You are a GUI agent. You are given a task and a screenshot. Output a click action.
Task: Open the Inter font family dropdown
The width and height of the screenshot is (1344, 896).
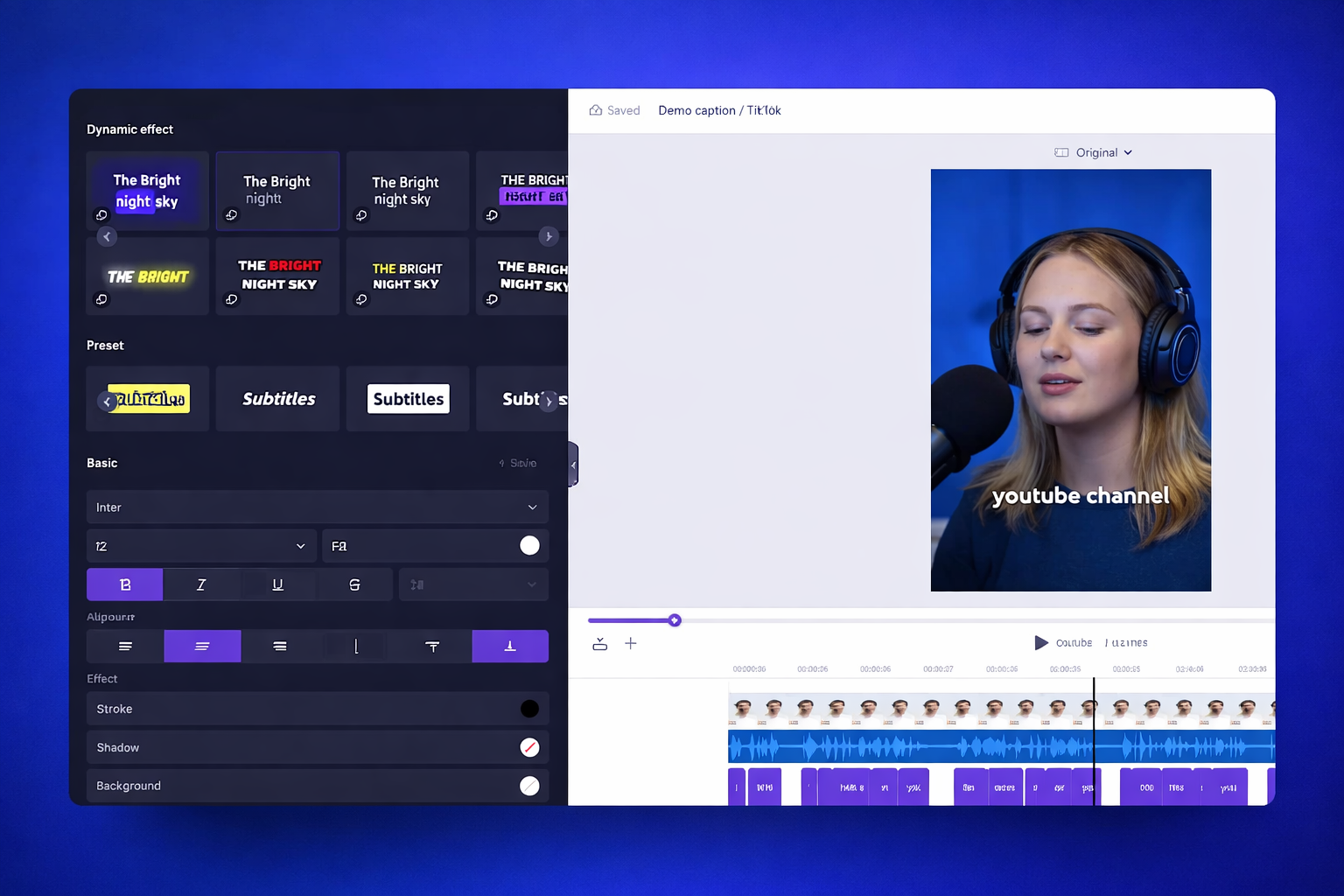(x=317, y=507)
